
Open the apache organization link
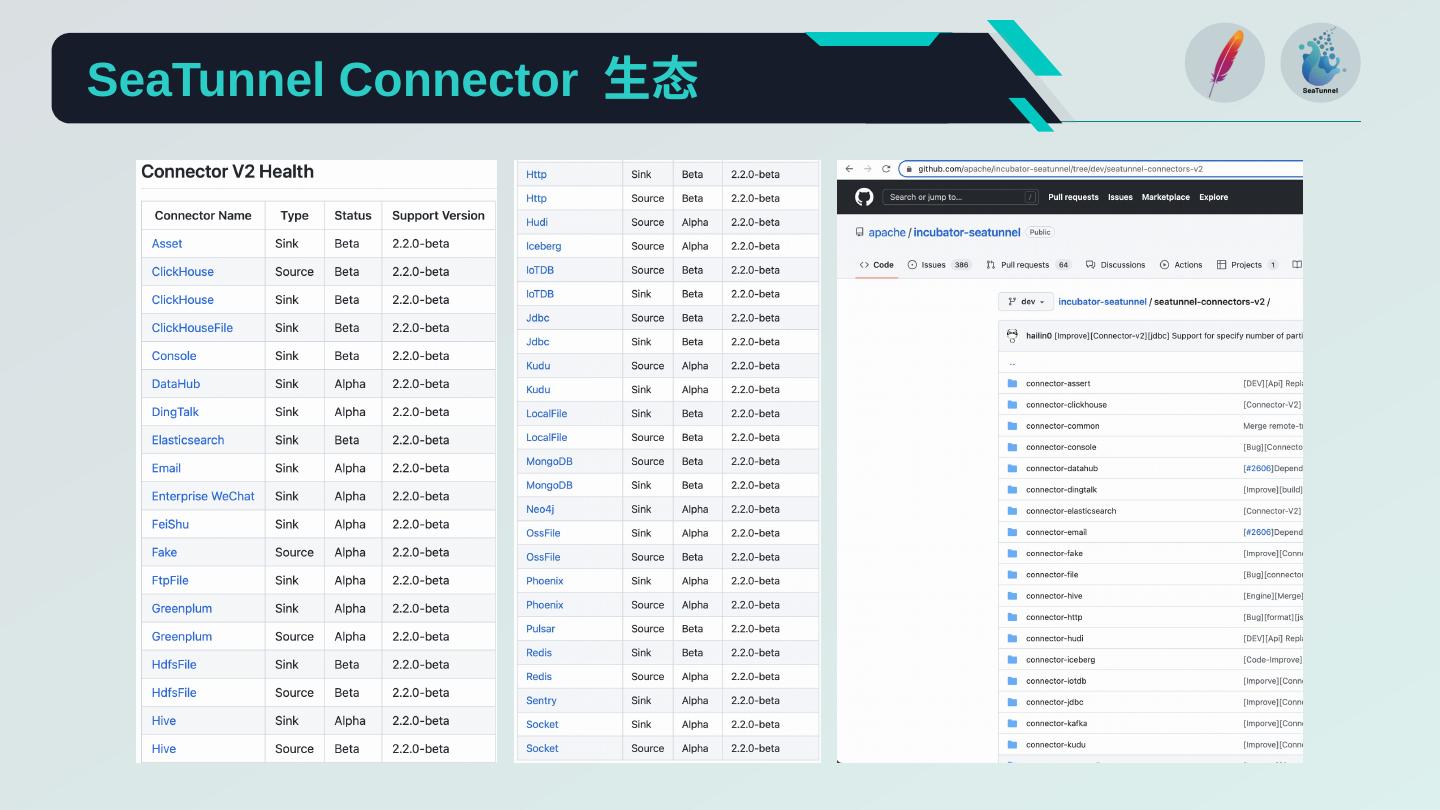(x=887, y=232)
